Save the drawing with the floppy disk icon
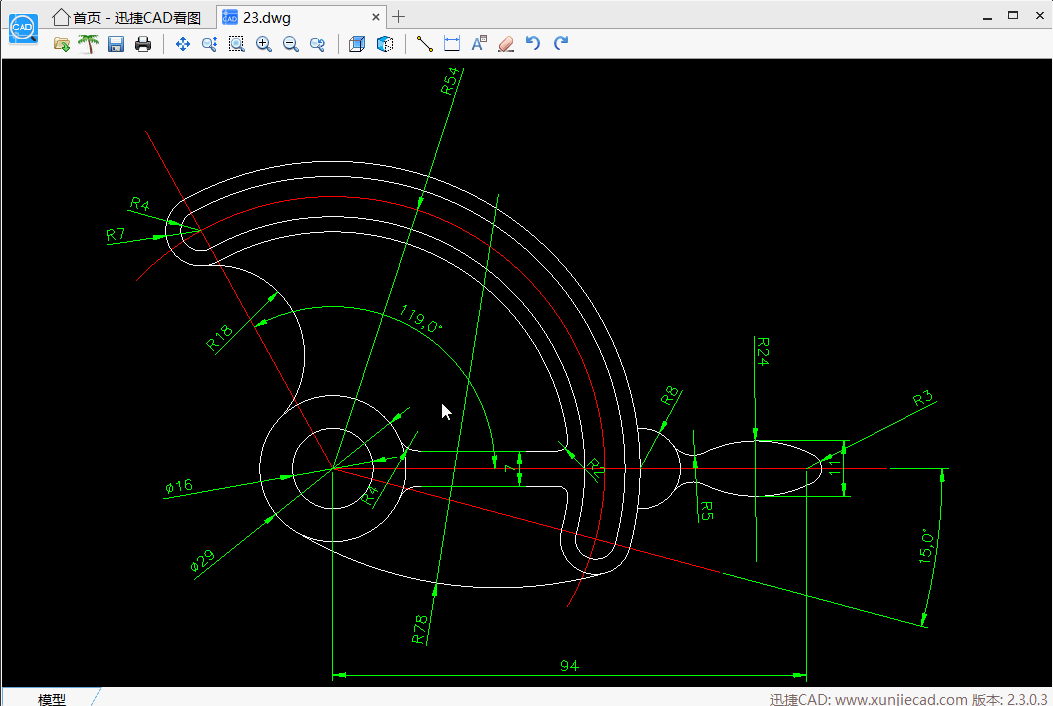This screenshot has height=706, width=1053. 116,44
